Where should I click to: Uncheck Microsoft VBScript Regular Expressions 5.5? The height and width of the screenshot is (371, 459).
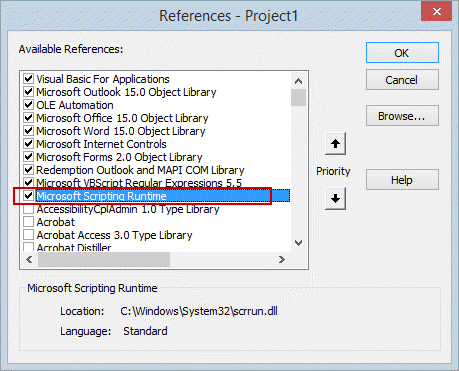pos(28,183)
